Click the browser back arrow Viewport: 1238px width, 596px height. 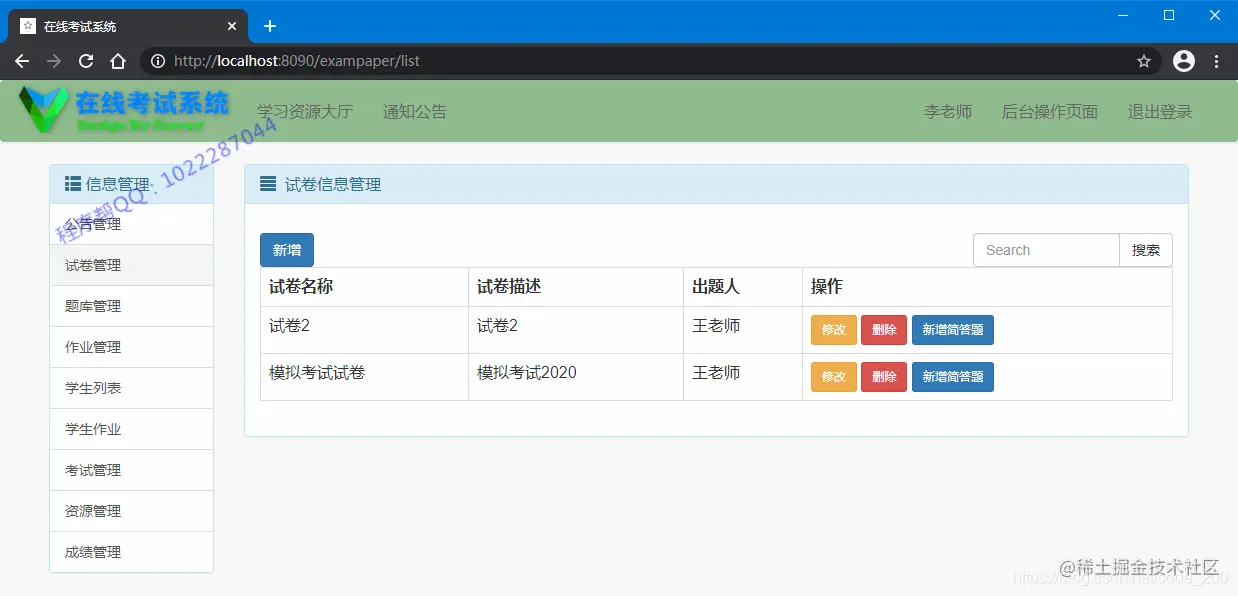pyautogui.click(x=22, y=60)
